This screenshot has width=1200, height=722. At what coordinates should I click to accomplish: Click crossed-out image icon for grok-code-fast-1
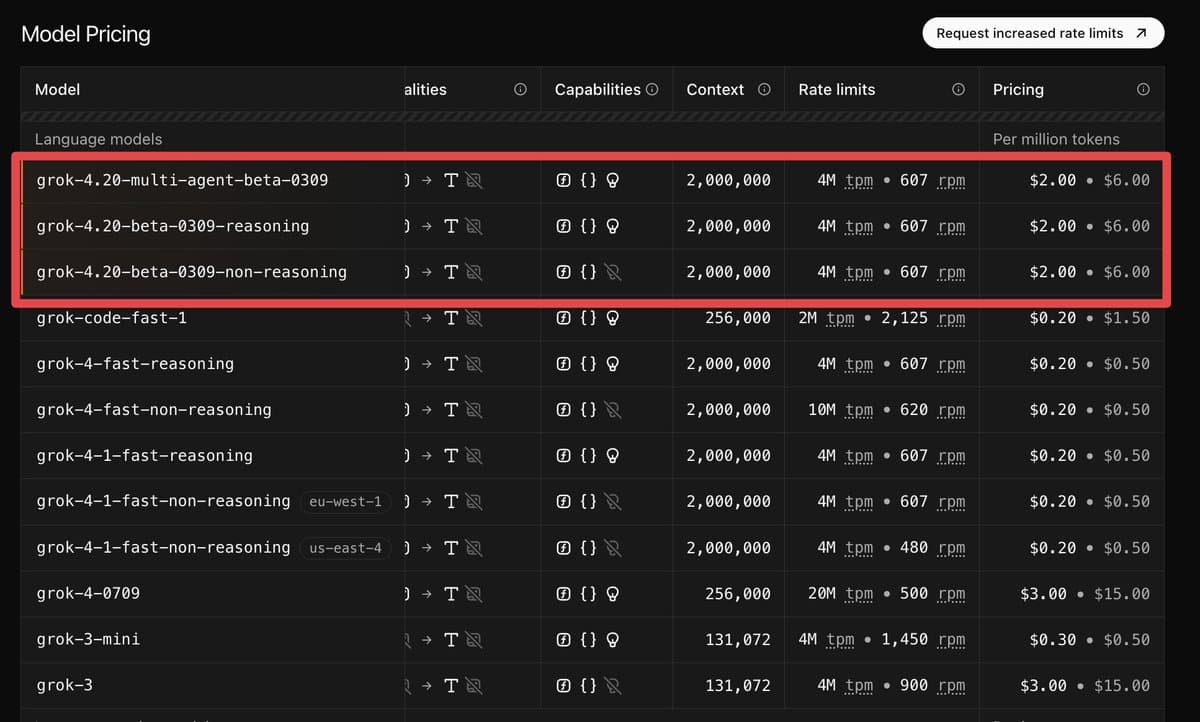[473, 318]
